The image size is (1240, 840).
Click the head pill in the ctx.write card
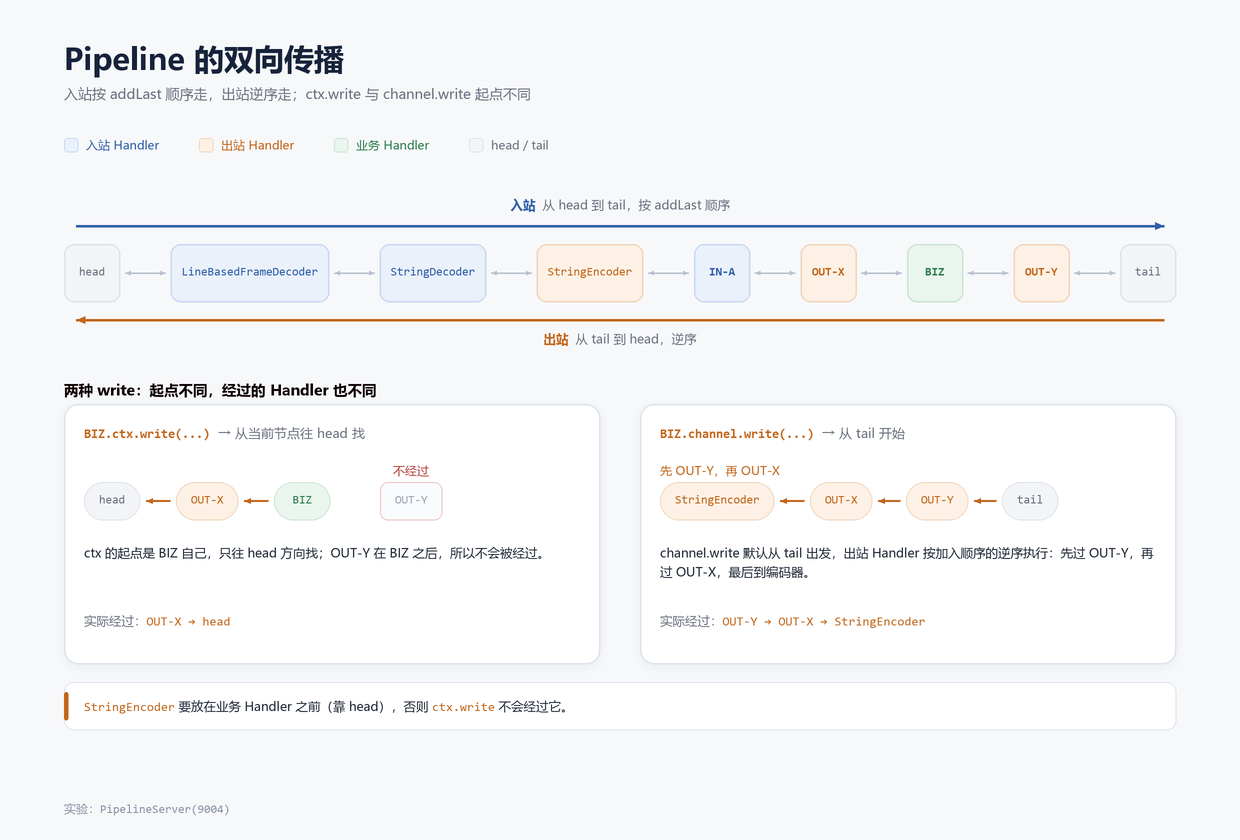(x=112, y=501)
